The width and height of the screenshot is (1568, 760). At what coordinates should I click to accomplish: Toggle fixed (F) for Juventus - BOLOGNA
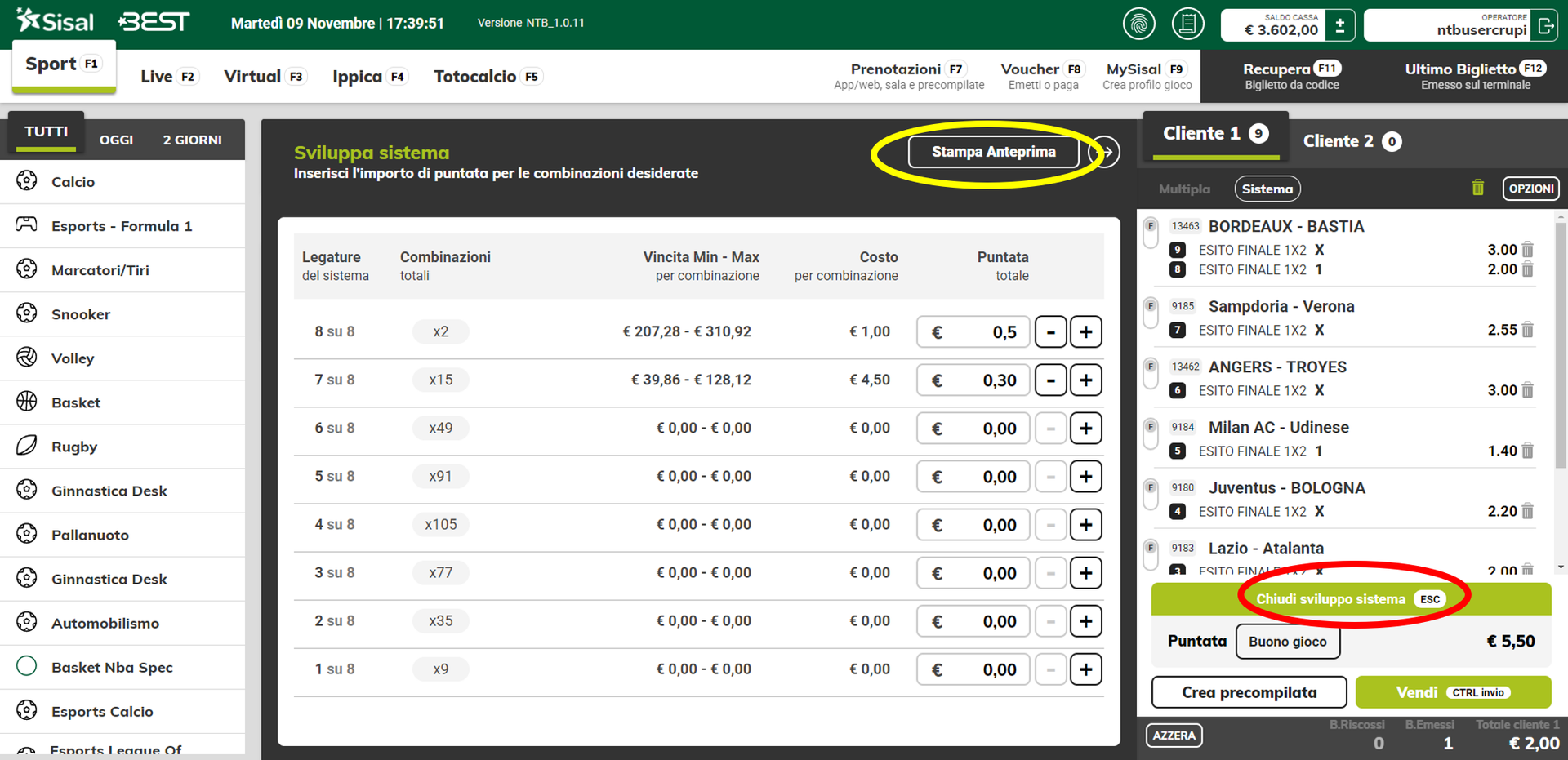click(x=1151, y=494)
